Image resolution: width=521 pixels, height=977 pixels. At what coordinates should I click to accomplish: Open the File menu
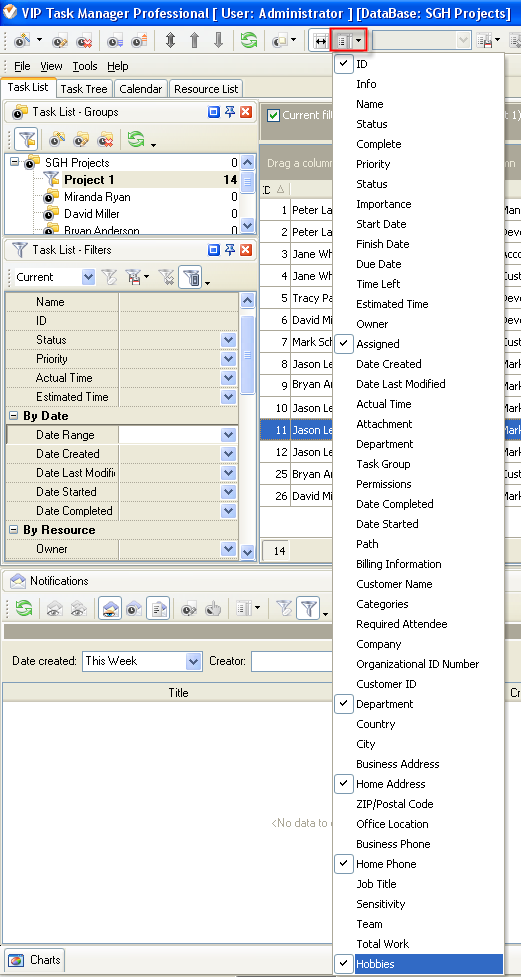(22, 66)
